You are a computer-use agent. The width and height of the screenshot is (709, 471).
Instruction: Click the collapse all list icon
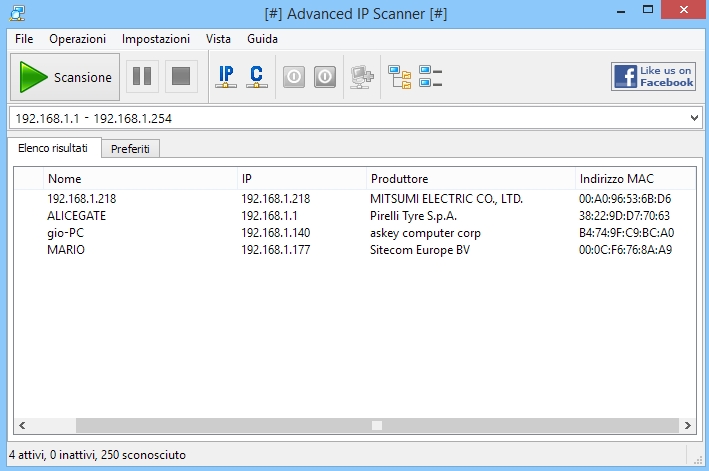coord(430,76)
